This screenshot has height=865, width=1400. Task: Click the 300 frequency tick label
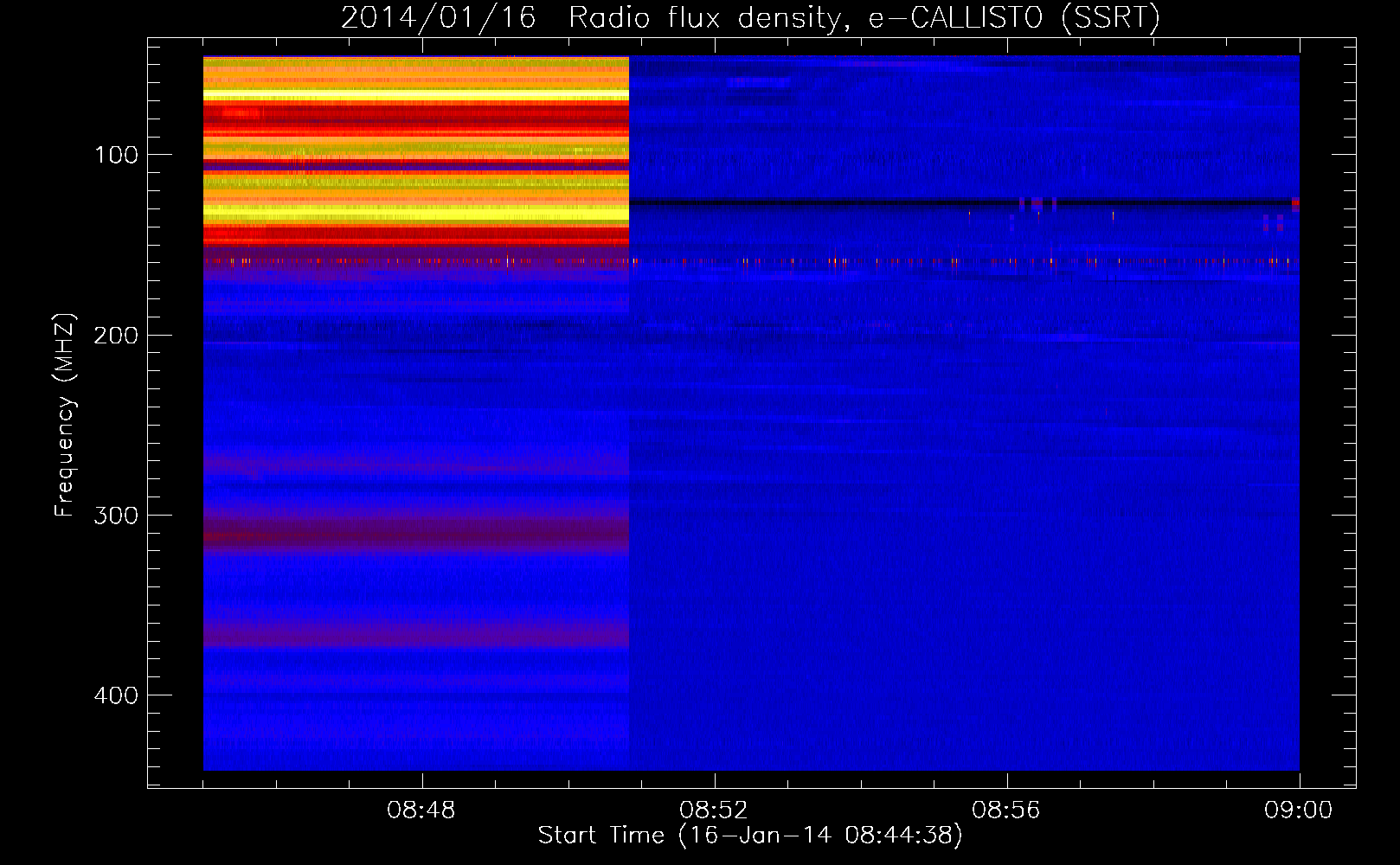click(116, 516)
